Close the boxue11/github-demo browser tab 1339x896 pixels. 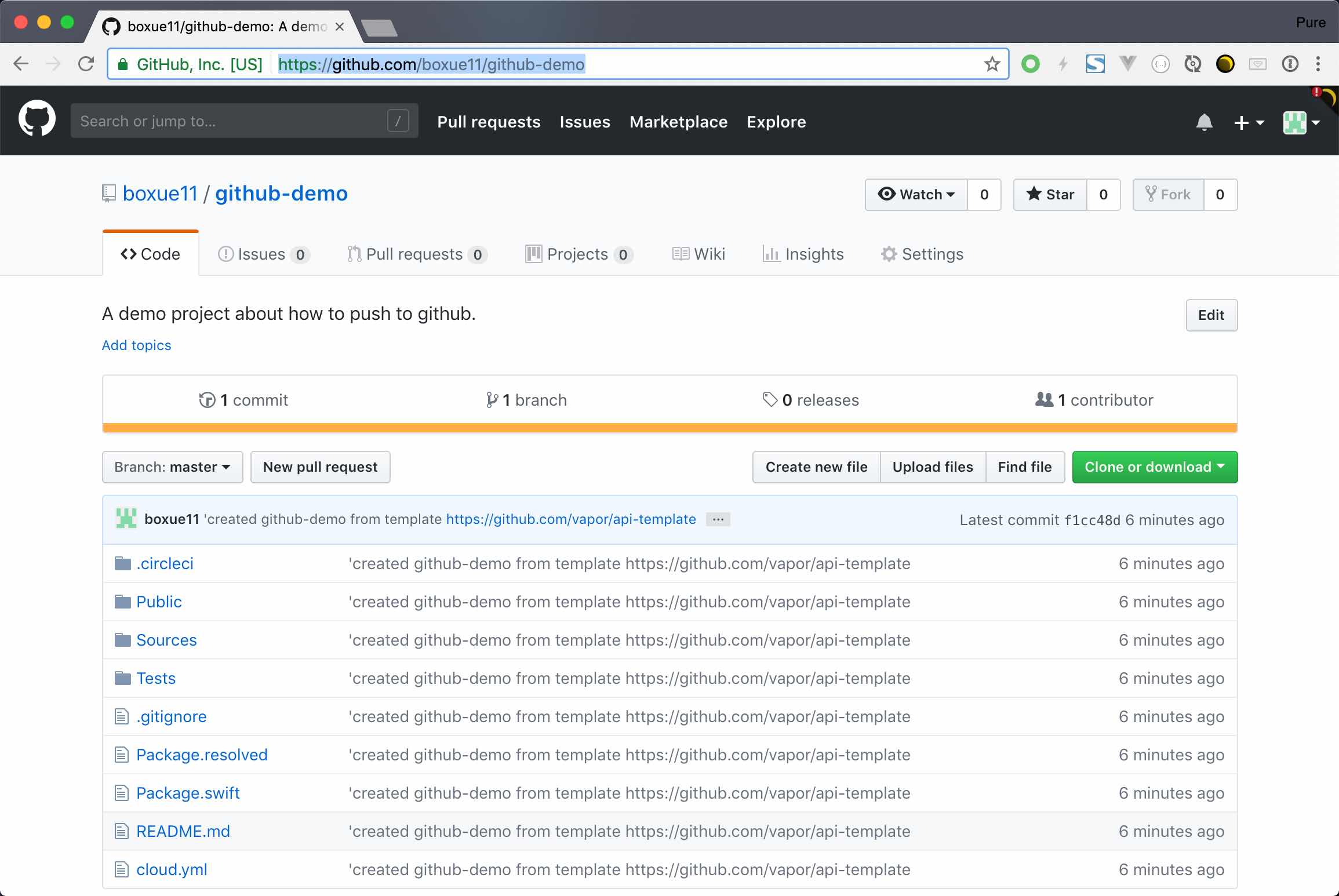click(340, 27)
